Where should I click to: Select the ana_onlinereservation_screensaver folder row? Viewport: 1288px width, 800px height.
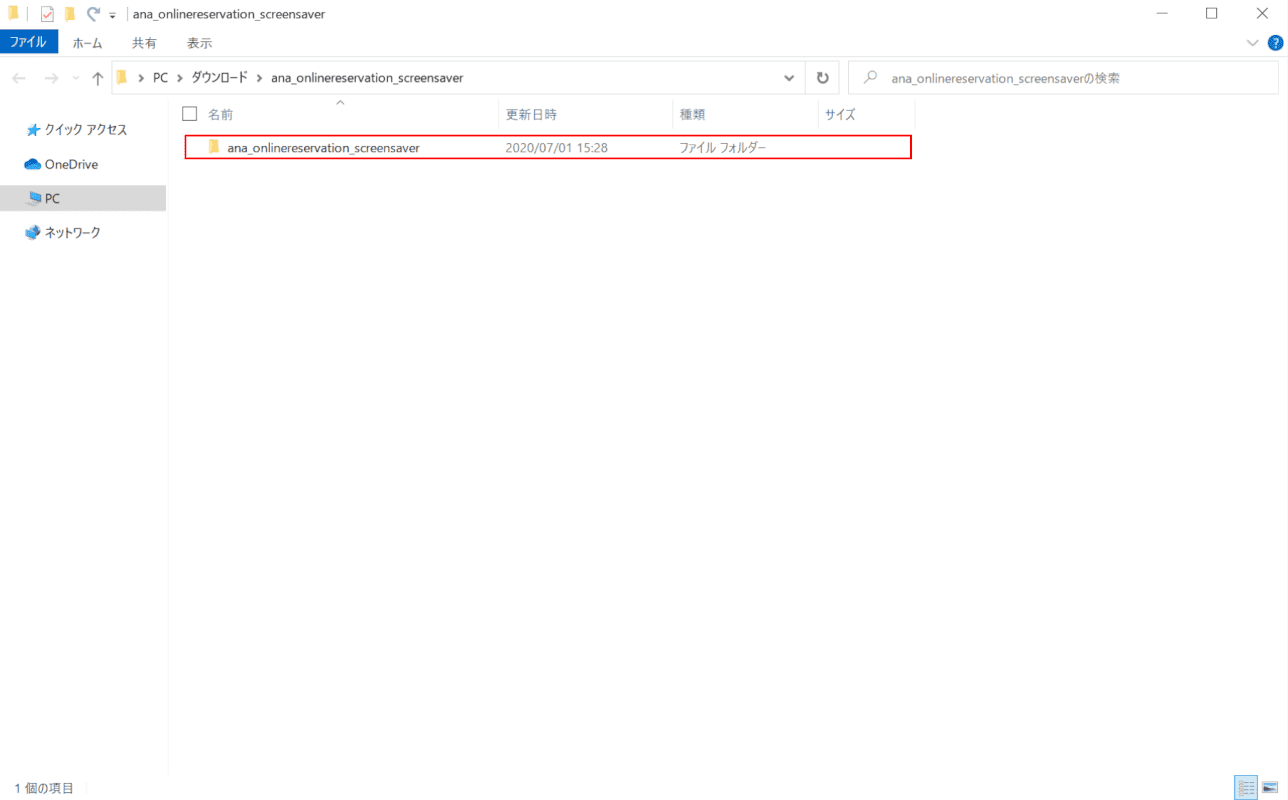coord(548,148)
